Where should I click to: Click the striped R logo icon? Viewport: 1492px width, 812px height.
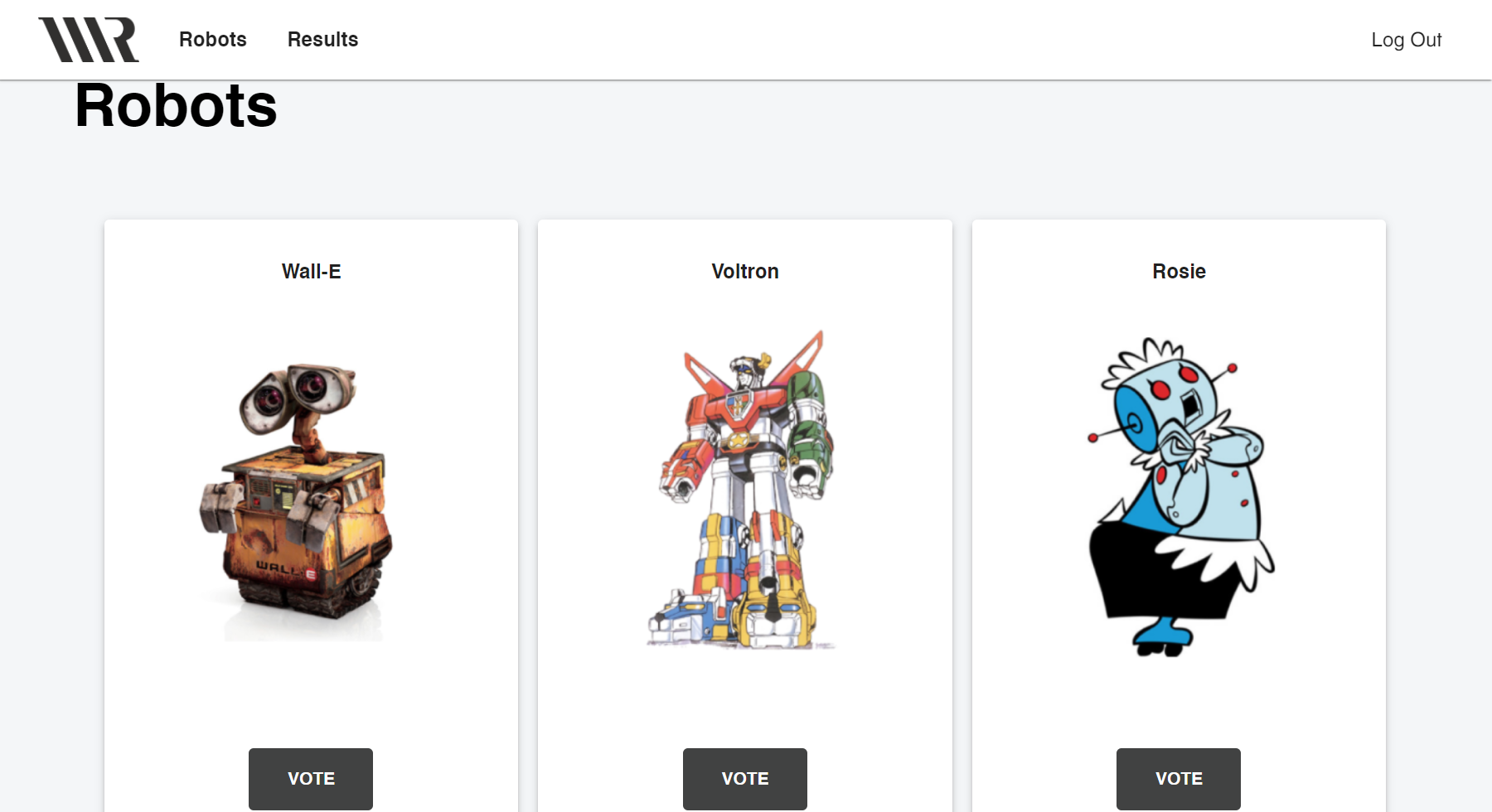[x=89, y=40]
